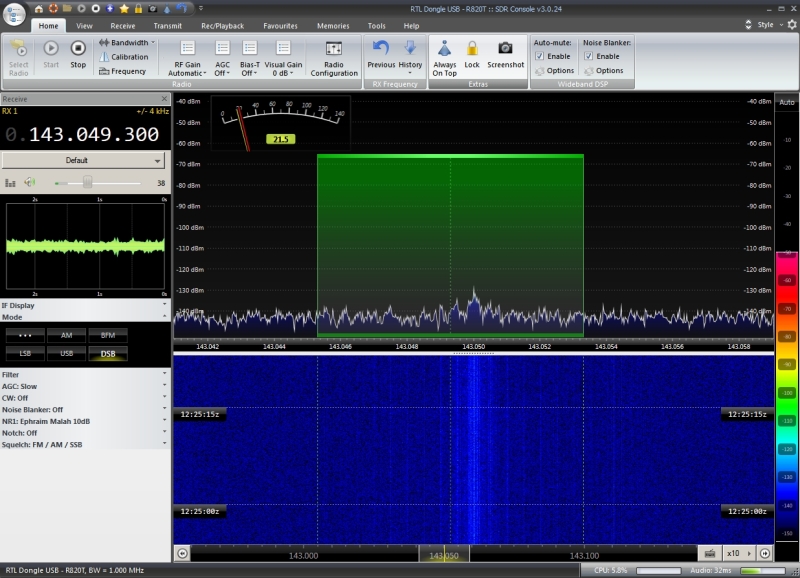Switch to the Transmit tab
This screenshot has width=800, height=578.
pyautogui.click(x=167, y=26)
